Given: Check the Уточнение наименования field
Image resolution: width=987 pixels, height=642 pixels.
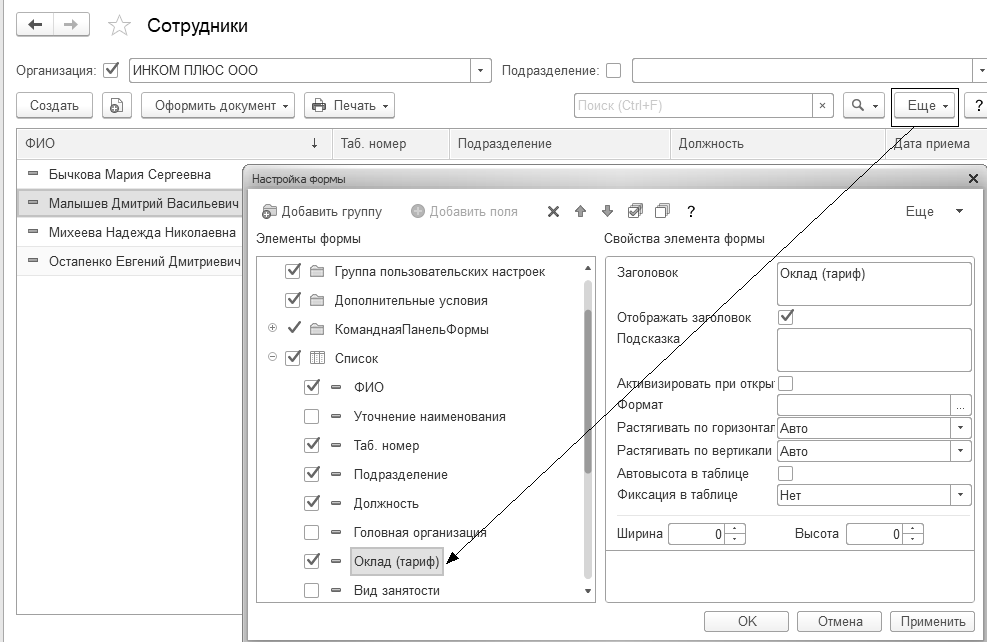Looking at the screenshot, I should pyautogui.click(x=312, y=416).
